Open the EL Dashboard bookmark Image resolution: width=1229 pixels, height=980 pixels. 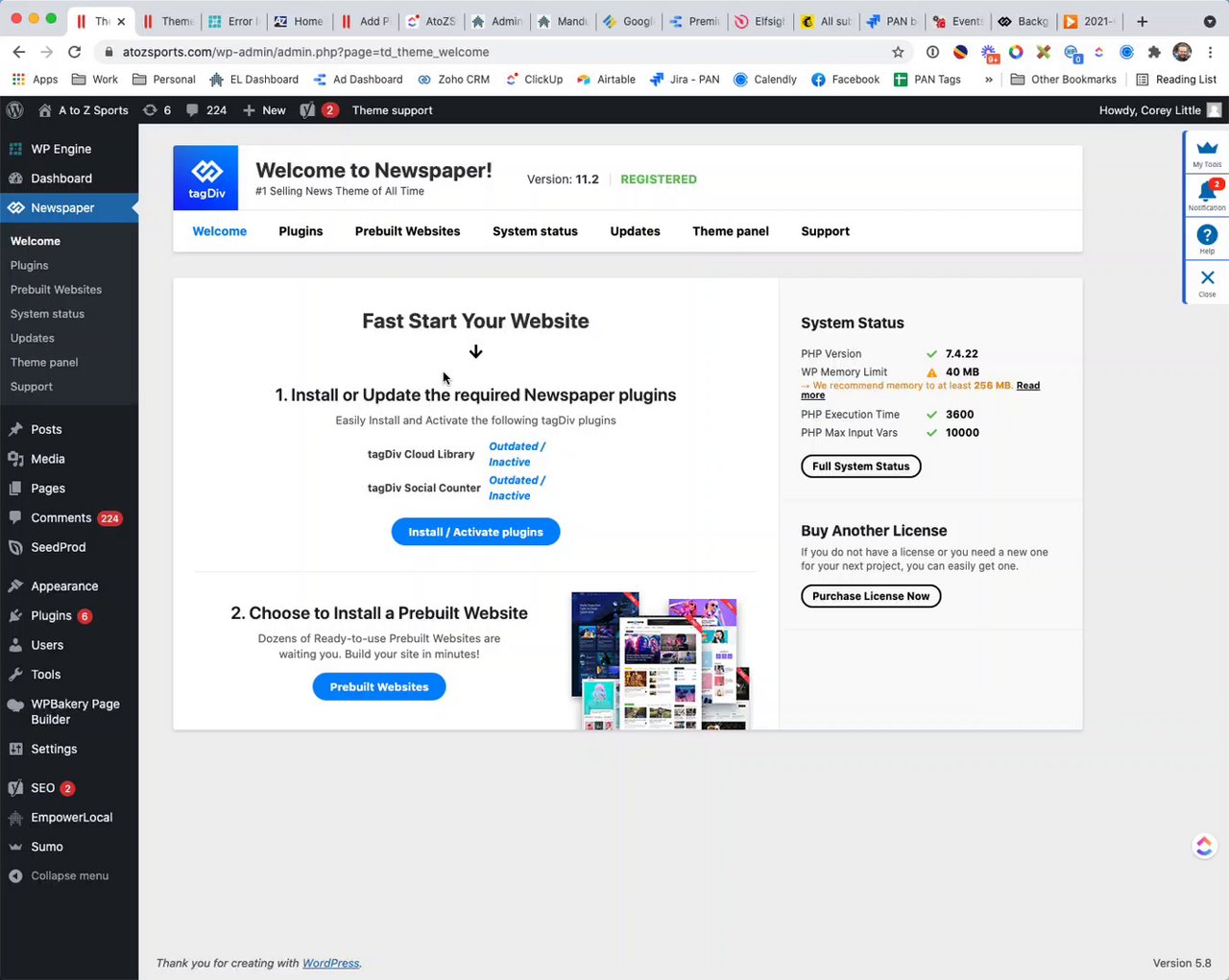coord(253,80)
